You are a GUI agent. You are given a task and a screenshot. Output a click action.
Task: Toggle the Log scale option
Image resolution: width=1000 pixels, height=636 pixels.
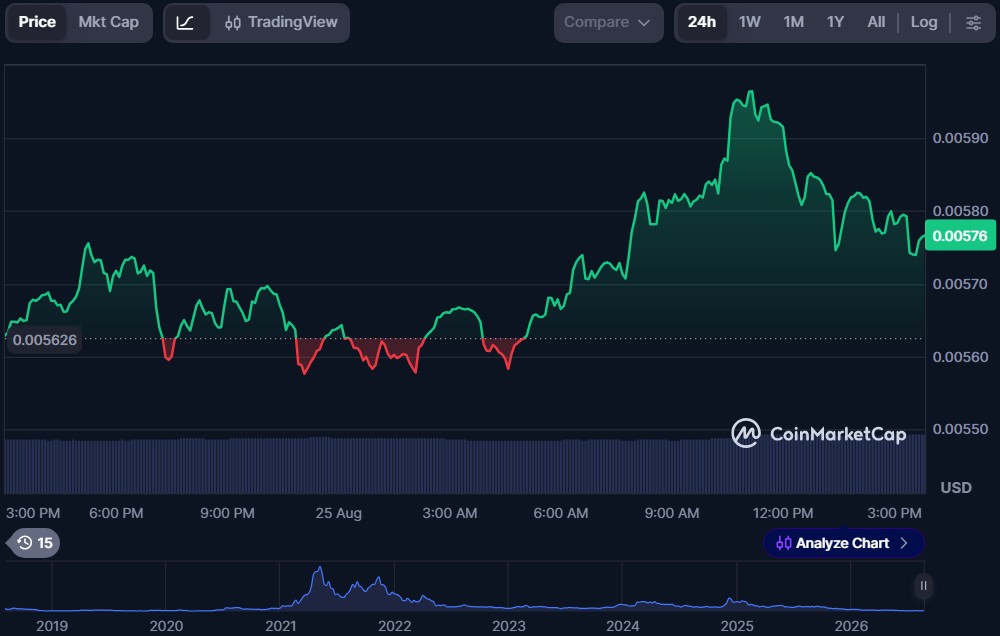923,22
